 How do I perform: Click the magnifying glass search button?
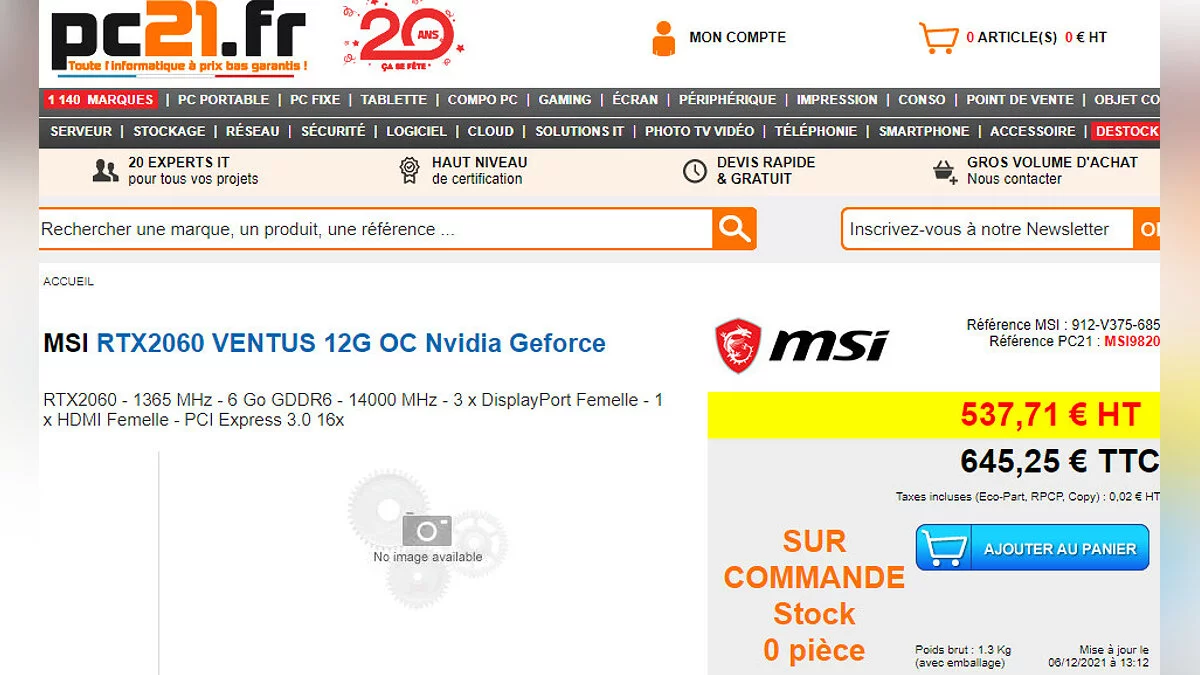pyautogui.click(x=734, y=229)
